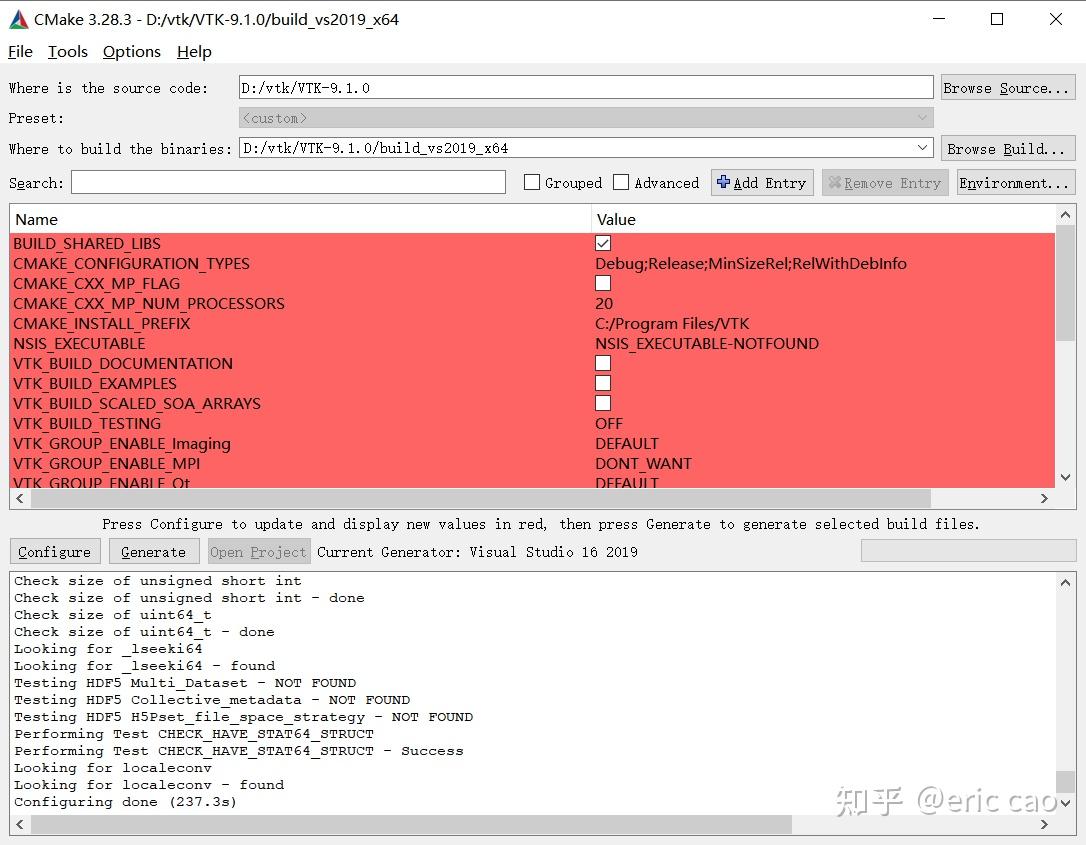
Task: Enable VTK_BUILD_EXAMPLES
Action: (x=602, y=383)
